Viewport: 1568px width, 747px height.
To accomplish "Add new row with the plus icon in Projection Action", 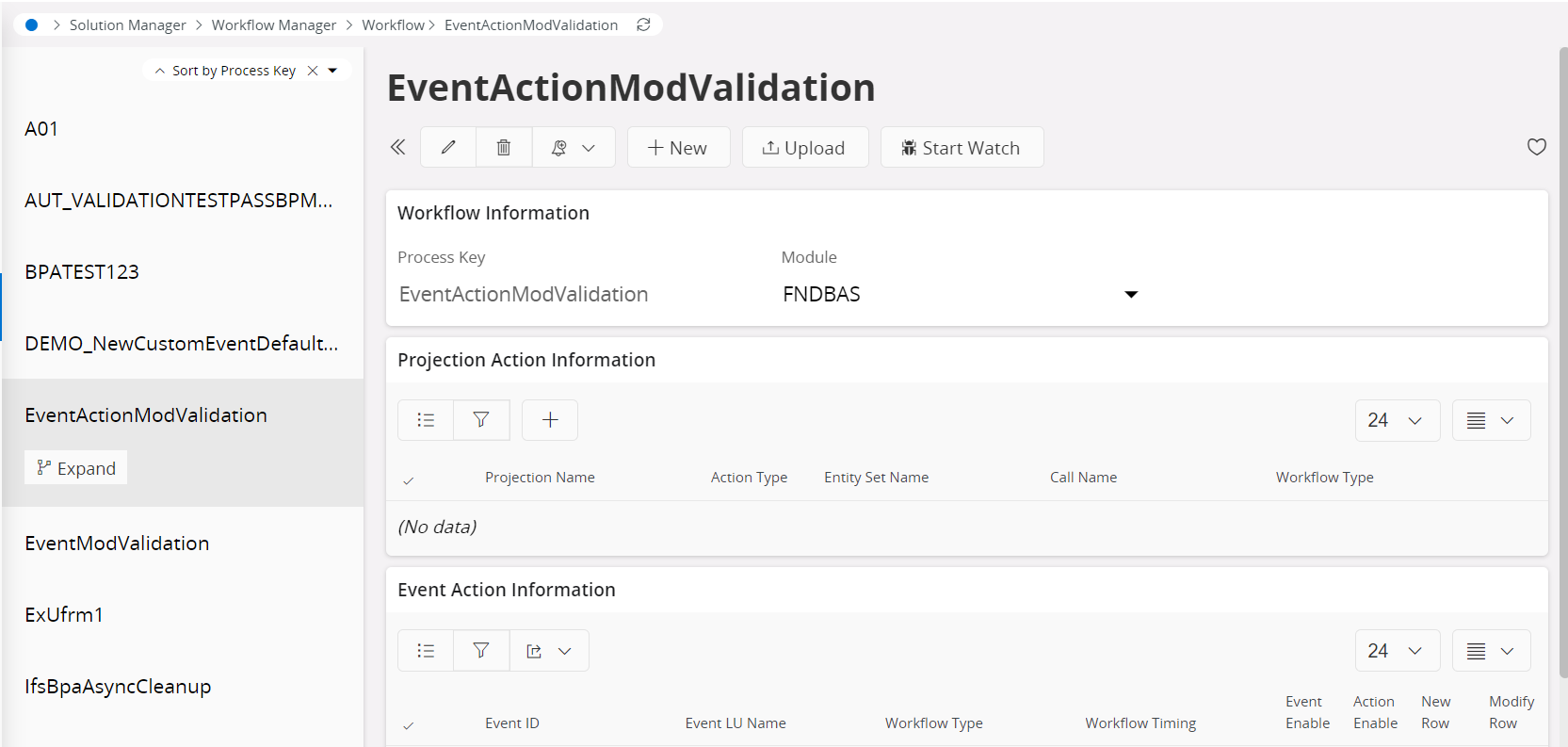I will tap(550, 420).
